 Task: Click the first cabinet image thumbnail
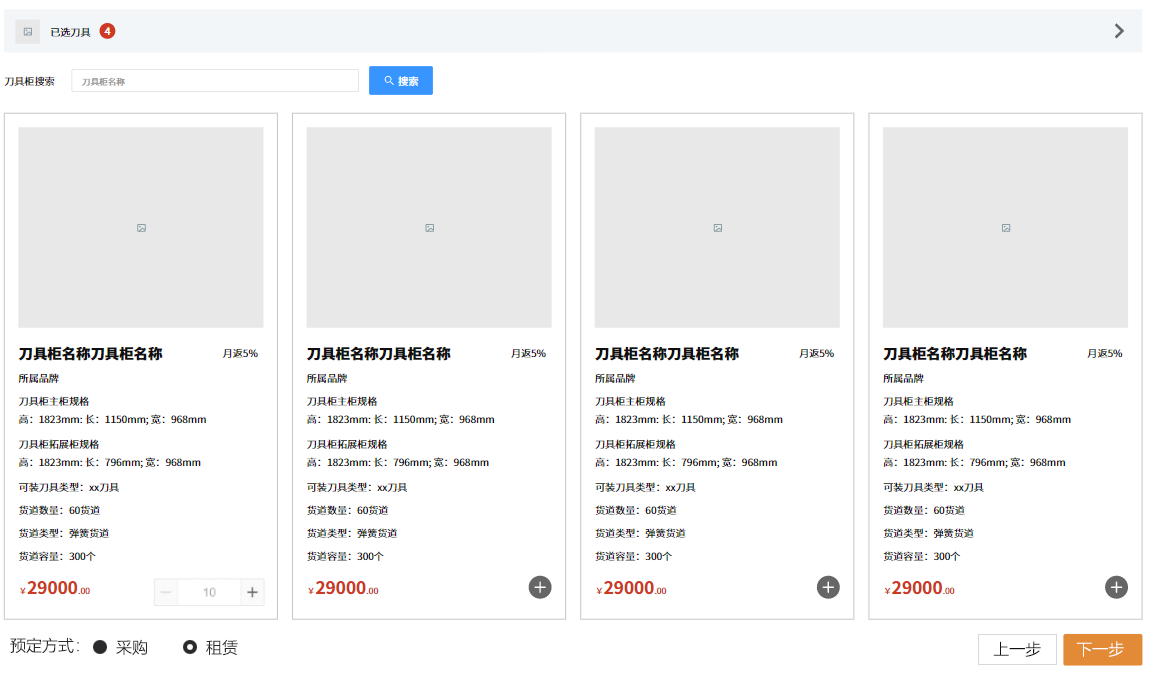tap(141, 227)
